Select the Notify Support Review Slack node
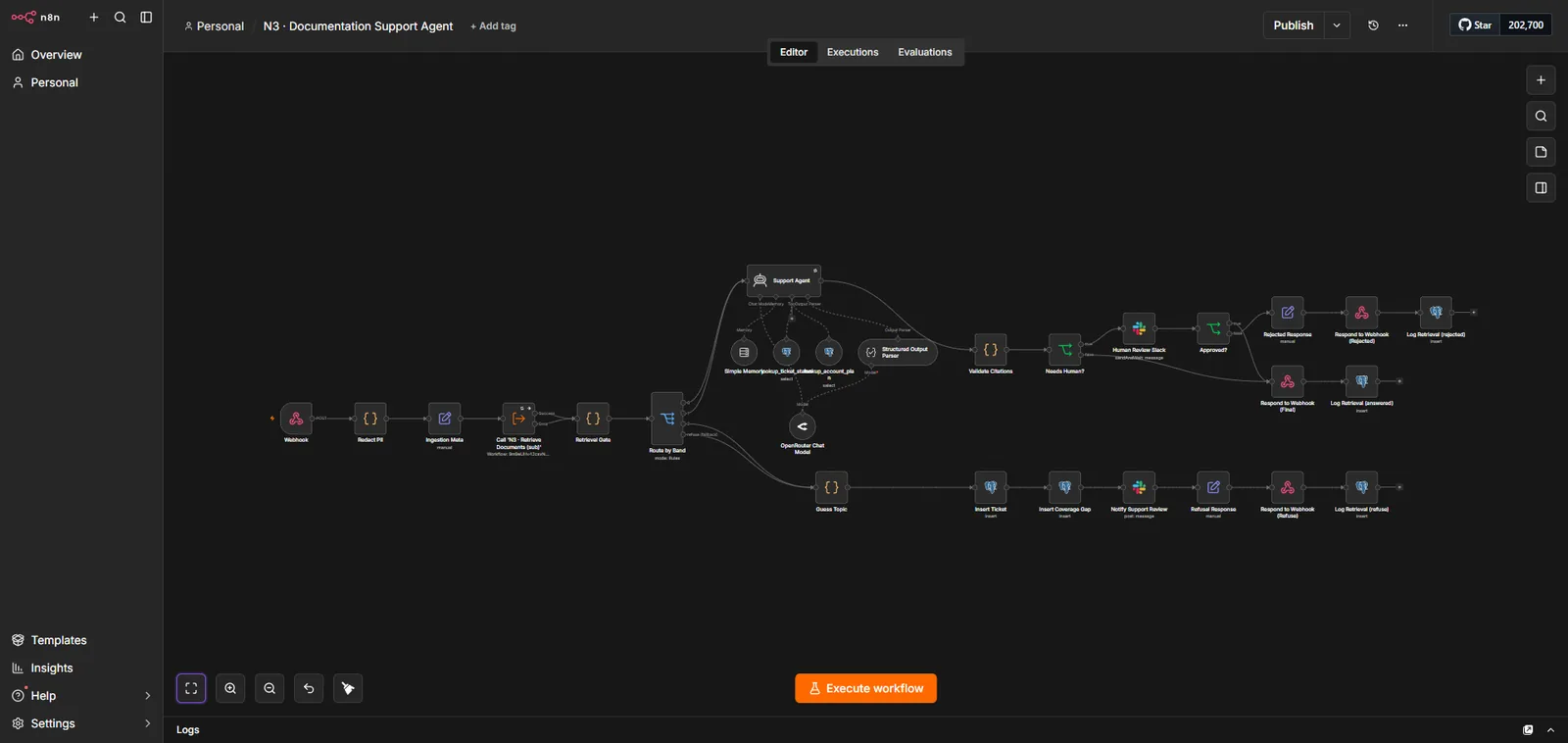1568x743 pixels. coord(1139,487)
